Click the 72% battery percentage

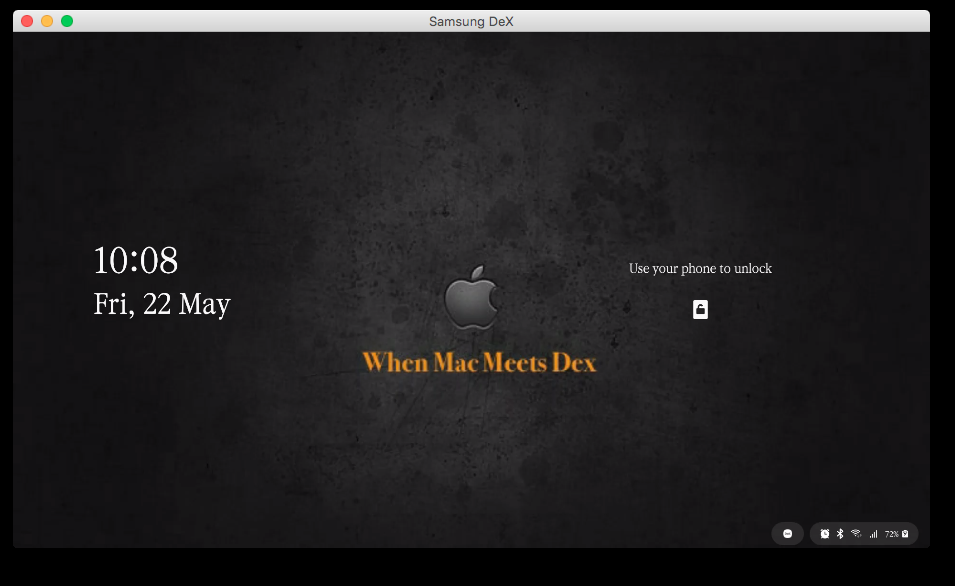click(891, 534)
